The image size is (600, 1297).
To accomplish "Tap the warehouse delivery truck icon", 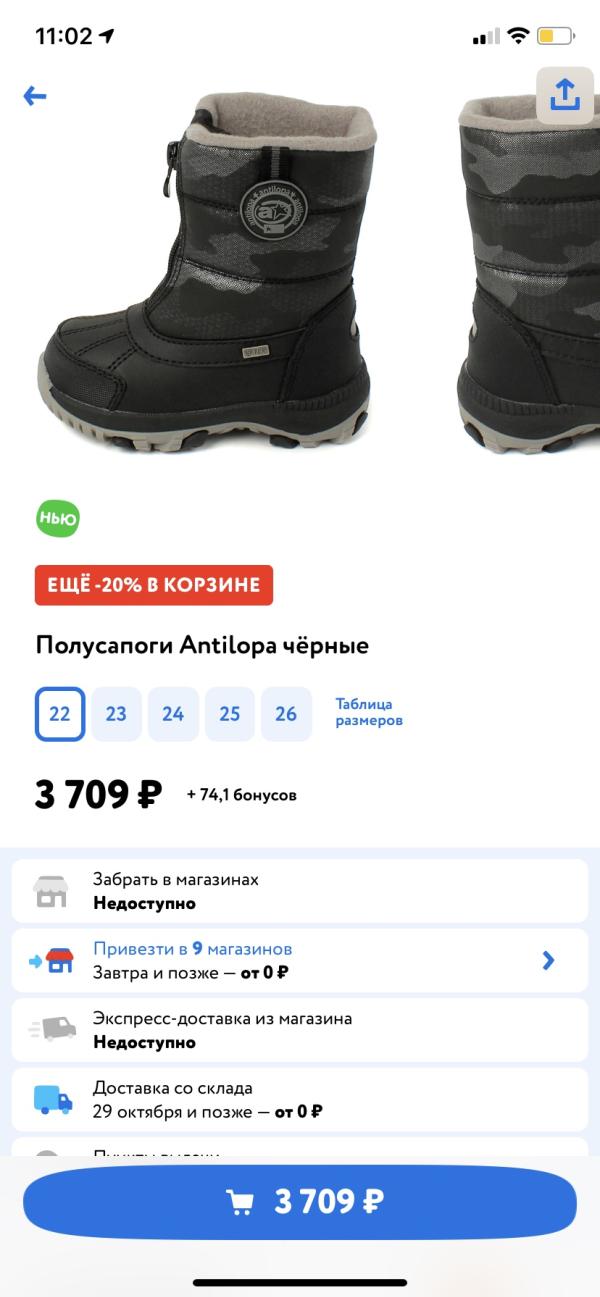I will (x=47, y=1098).
